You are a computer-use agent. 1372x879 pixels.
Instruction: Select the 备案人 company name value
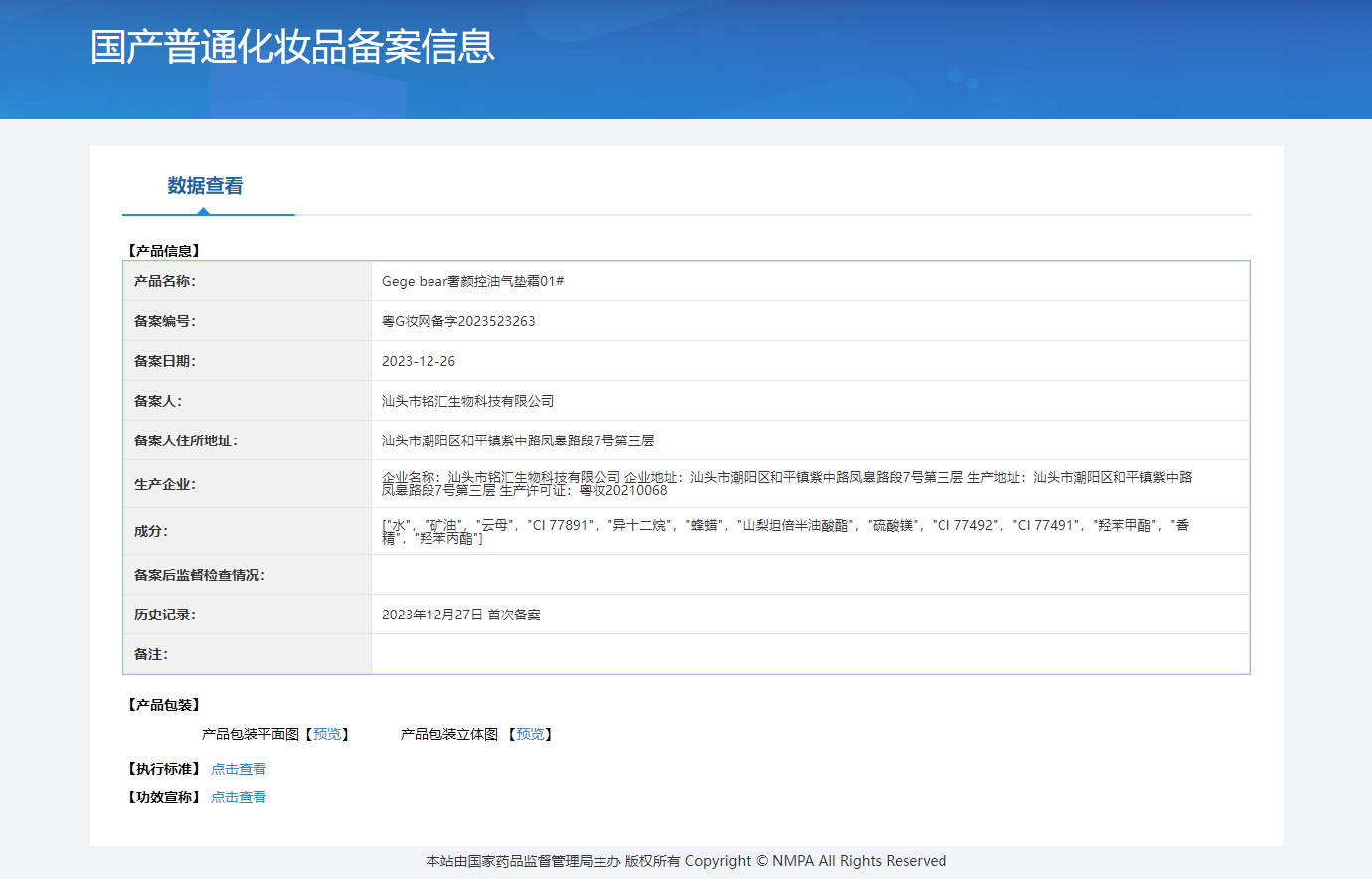pyautogui.click(x=467, y=401)
